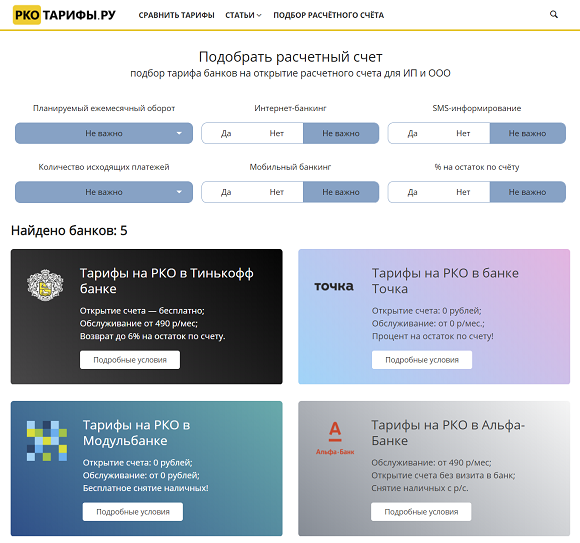
Task: Open Сравнить тарифы menu item
Action: pos(176,15)
